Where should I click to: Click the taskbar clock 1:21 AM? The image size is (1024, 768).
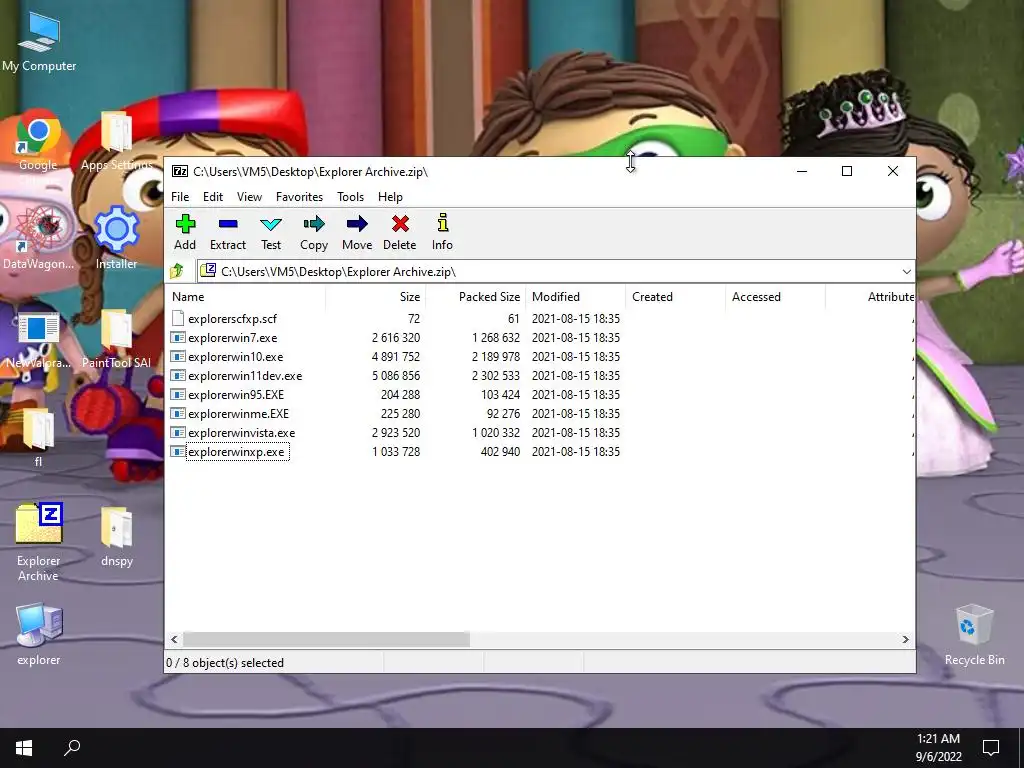point(938,739)
